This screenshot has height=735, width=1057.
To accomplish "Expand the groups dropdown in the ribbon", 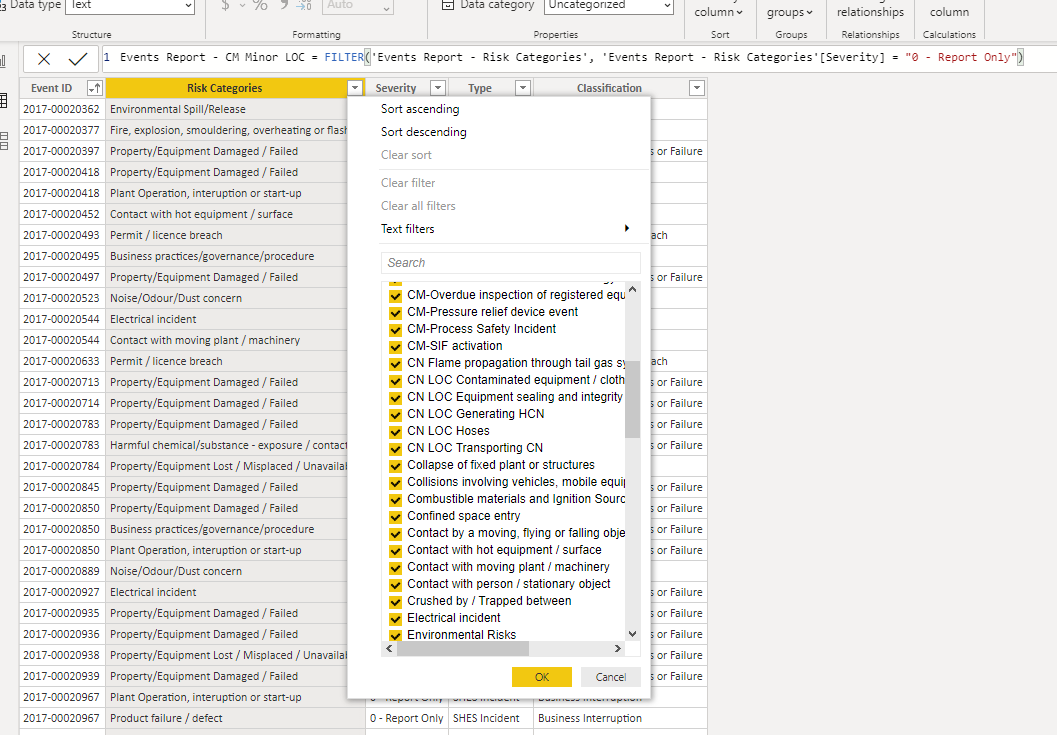I will pyautogui.click(x=790, y=11).
